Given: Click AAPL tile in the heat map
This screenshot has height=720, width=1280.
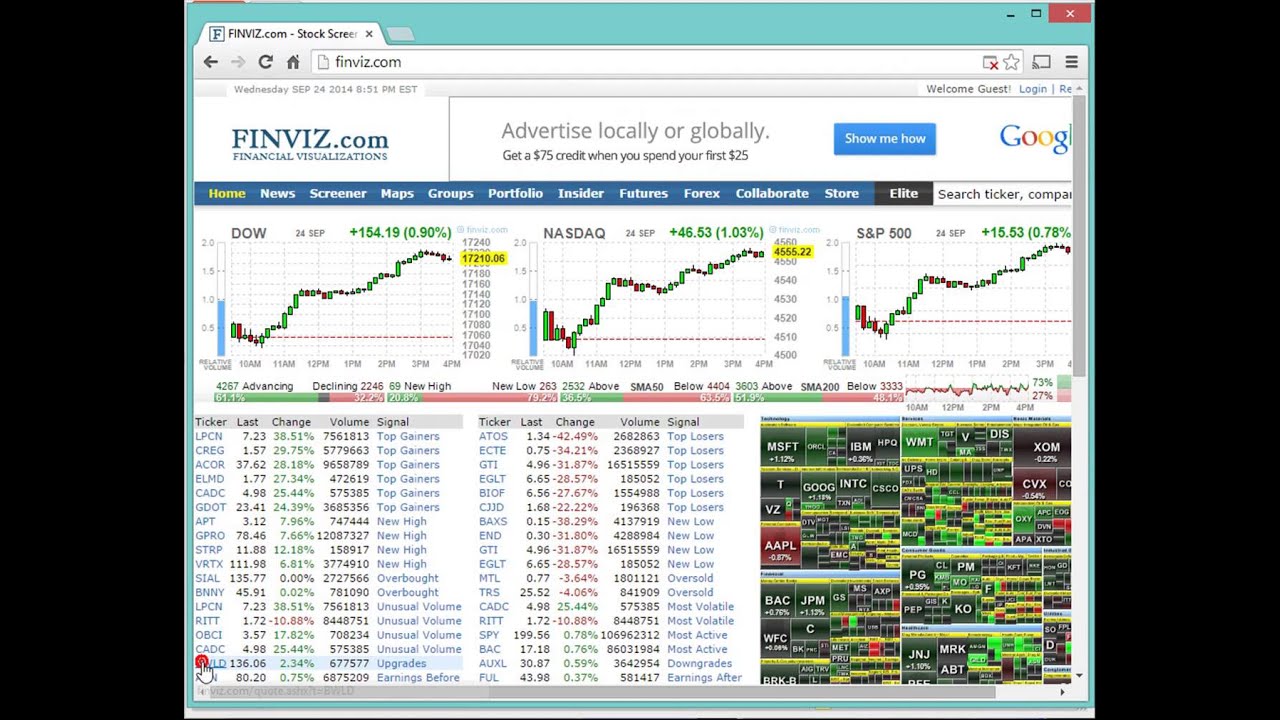Looking at the screenshot, I should pyautogui.click(x=780, y=549).
